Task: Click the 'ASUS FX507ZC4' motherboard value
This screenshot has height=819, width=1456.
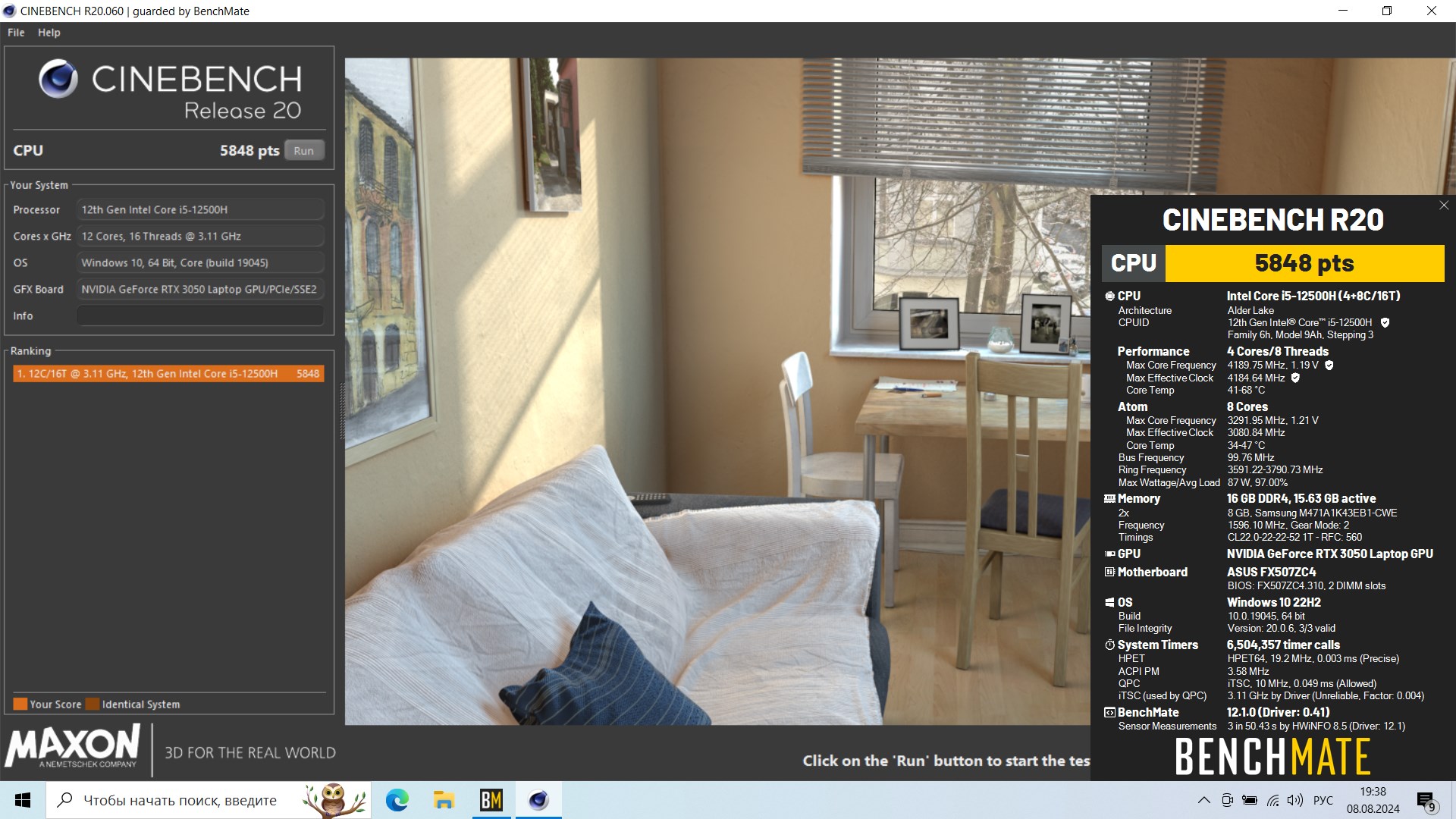Action: 1272,573
